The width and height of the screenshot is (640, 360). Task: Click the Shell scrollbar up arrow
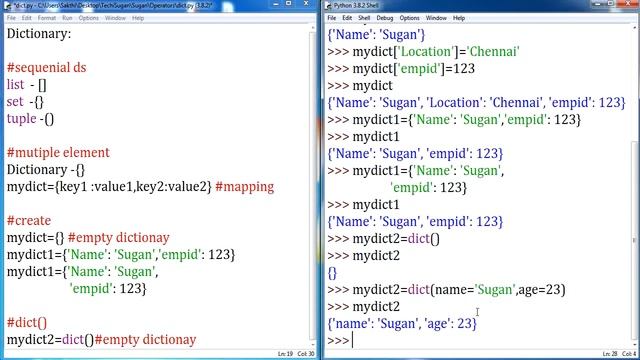click(635, 28)
